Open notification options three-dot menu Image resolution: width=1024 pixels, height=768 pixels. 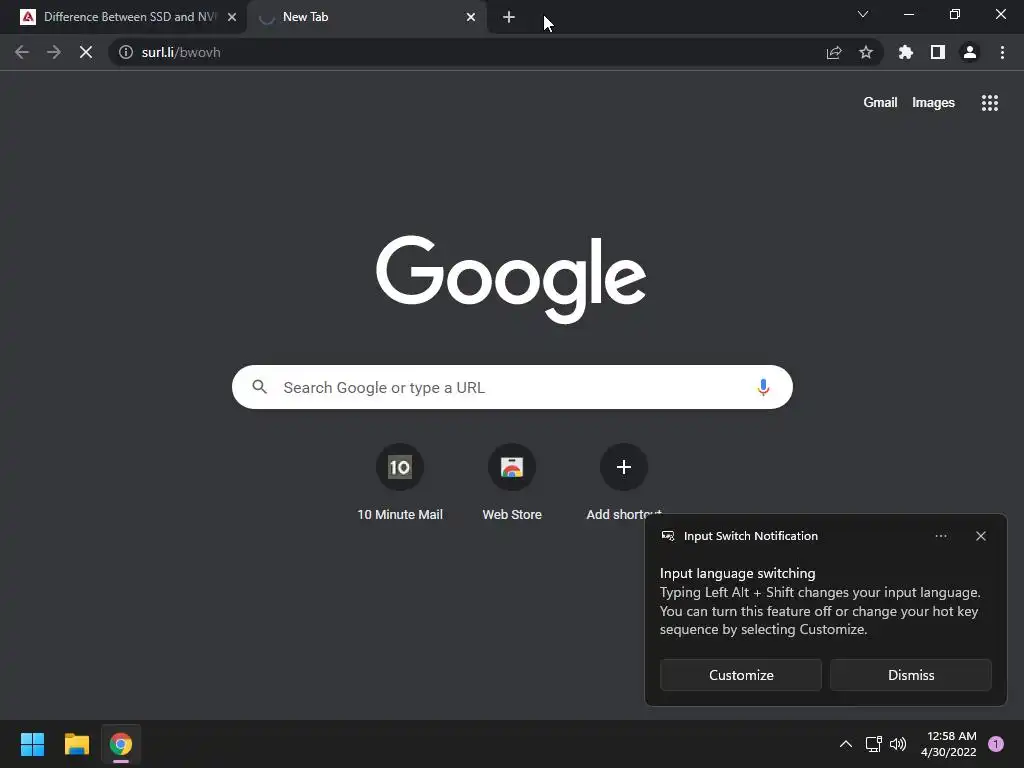coord(941,536)
